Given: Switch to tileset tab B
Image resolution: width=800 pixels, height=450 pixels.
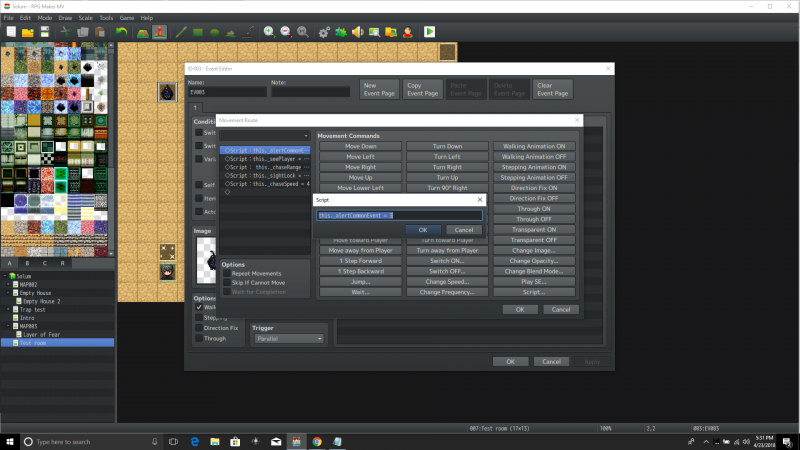Looking at the screenshot, I should [x=27, y=263].
